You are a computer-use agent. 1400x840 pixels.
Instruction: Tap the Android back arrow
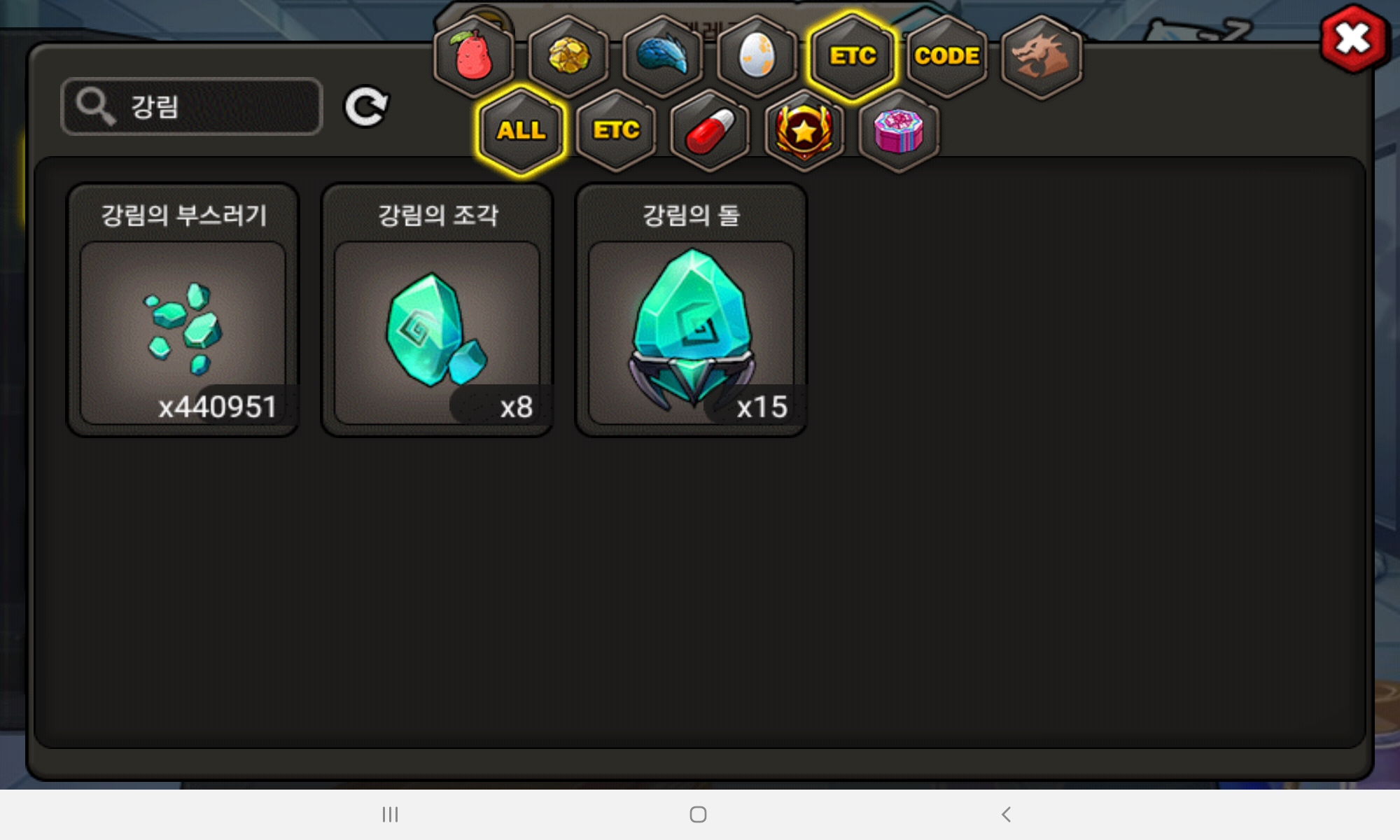[1006, 814]
